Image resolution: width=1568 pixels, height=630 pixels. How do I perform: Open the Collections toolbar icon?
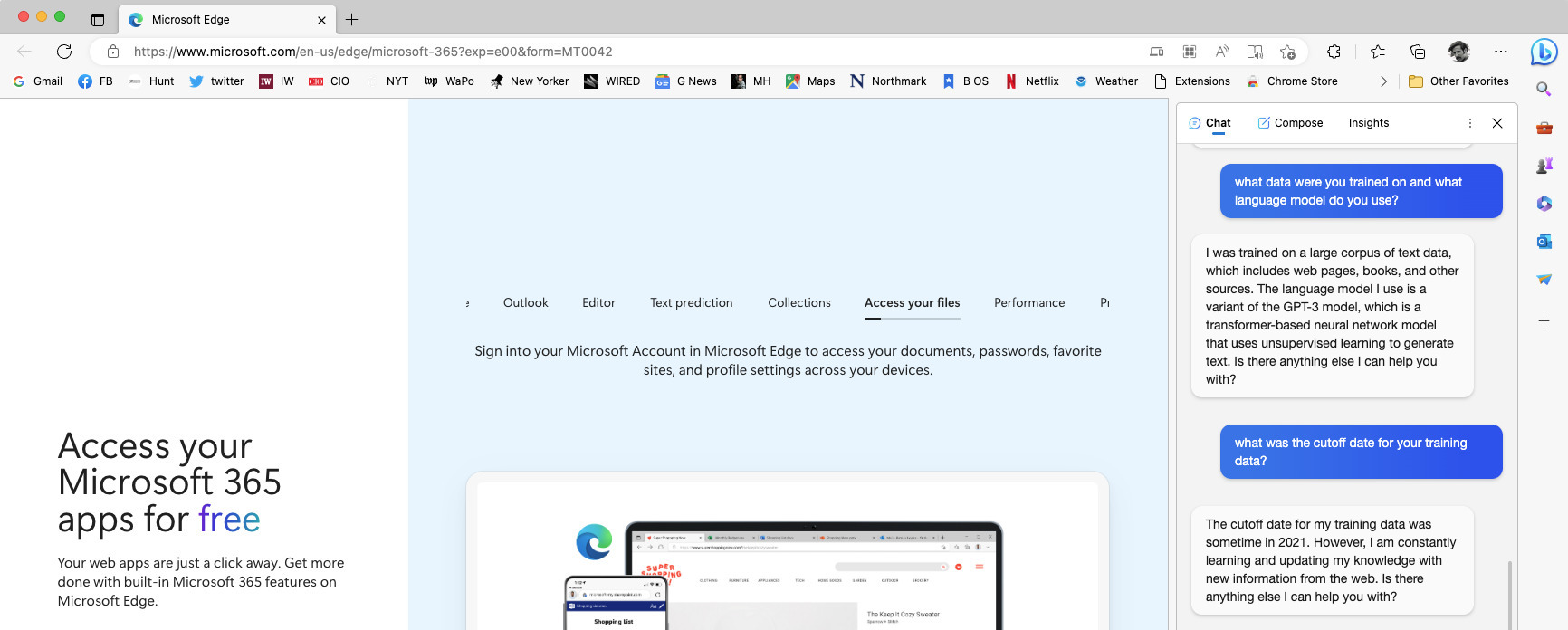pos(1418,52)
